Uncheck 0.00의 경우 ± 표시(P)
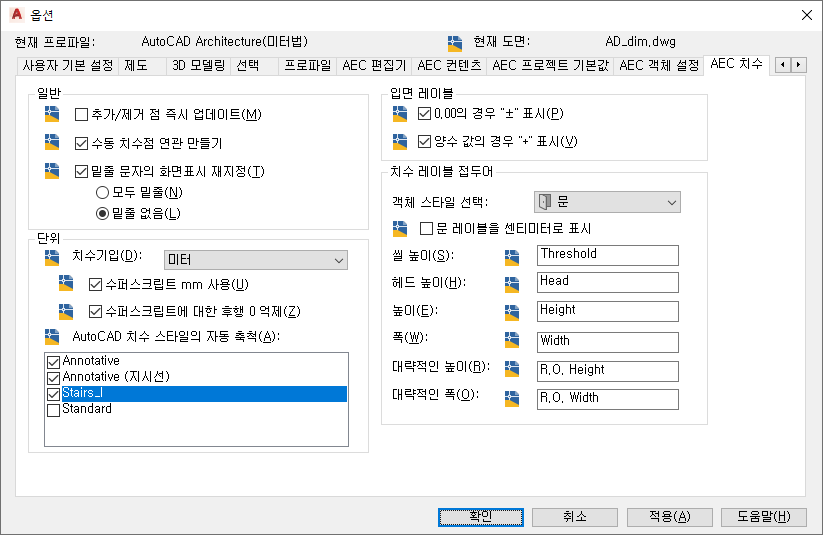 pos(424,113)
